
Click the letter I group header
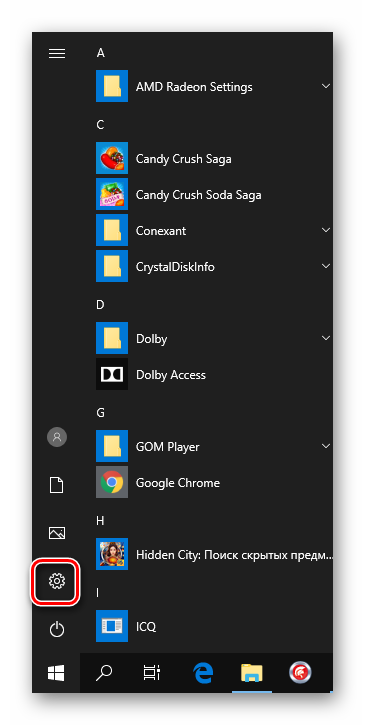pos(98,593)
